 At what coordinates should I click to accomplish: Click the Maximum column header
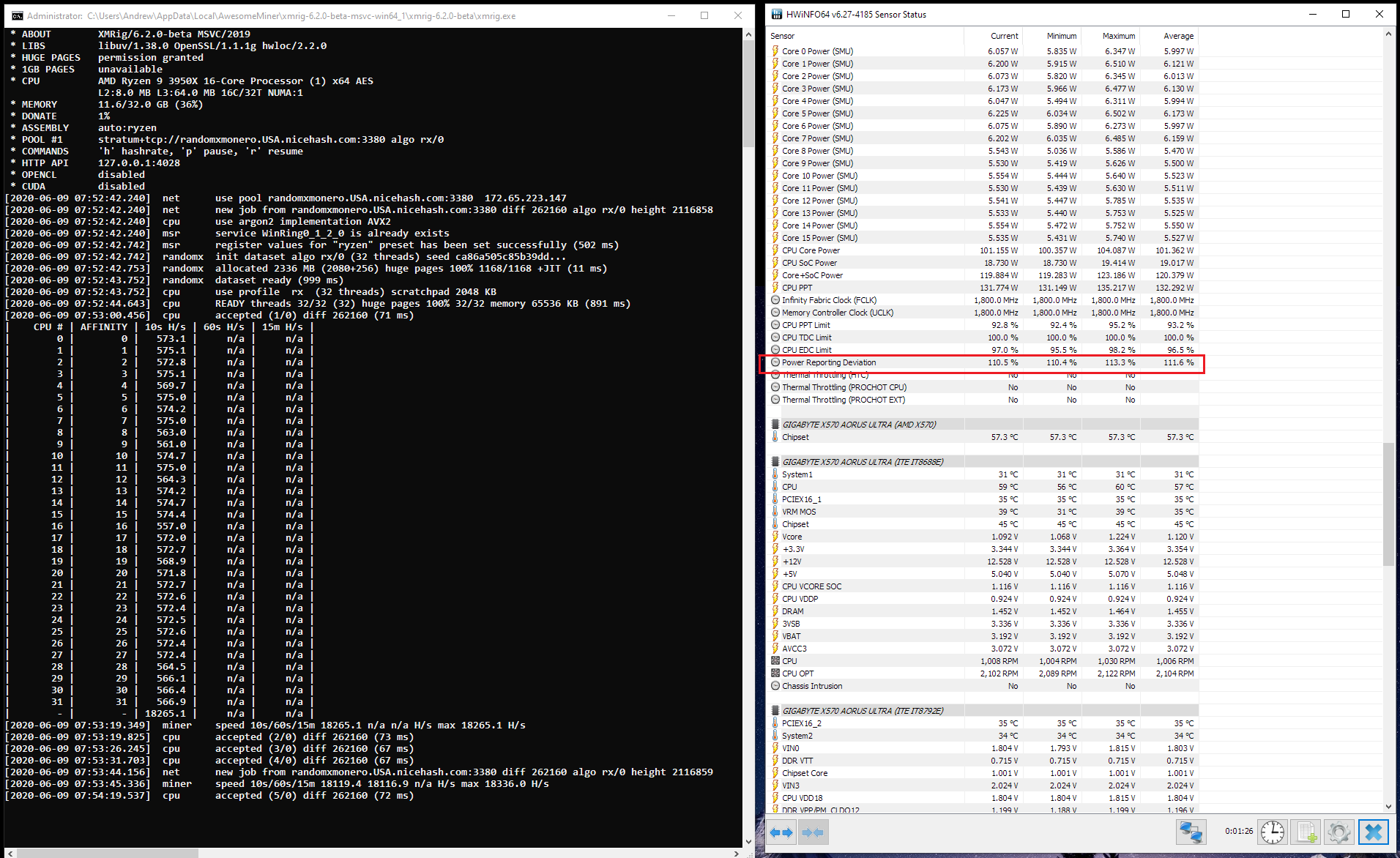tap(1118, 36)
